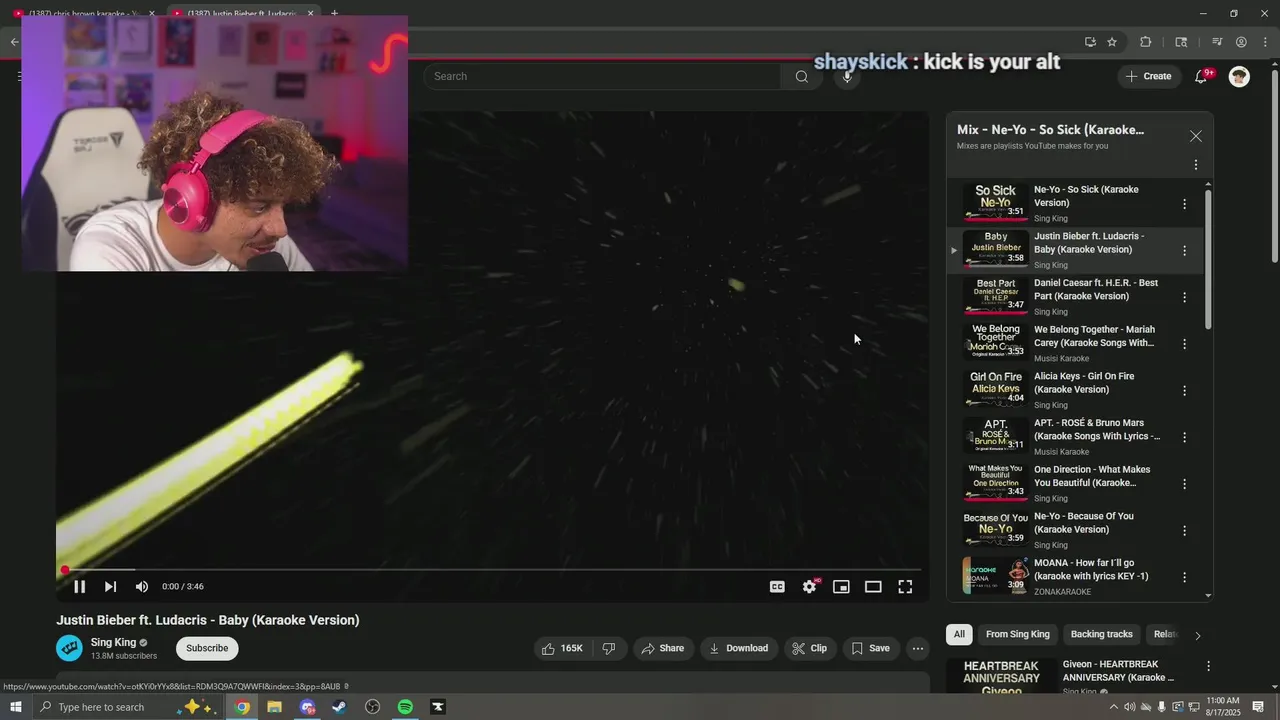The width and height of the screenshot is (1280, 720).
Task: Open File Explorer from taskbar
Action: [x=274, y=707]
